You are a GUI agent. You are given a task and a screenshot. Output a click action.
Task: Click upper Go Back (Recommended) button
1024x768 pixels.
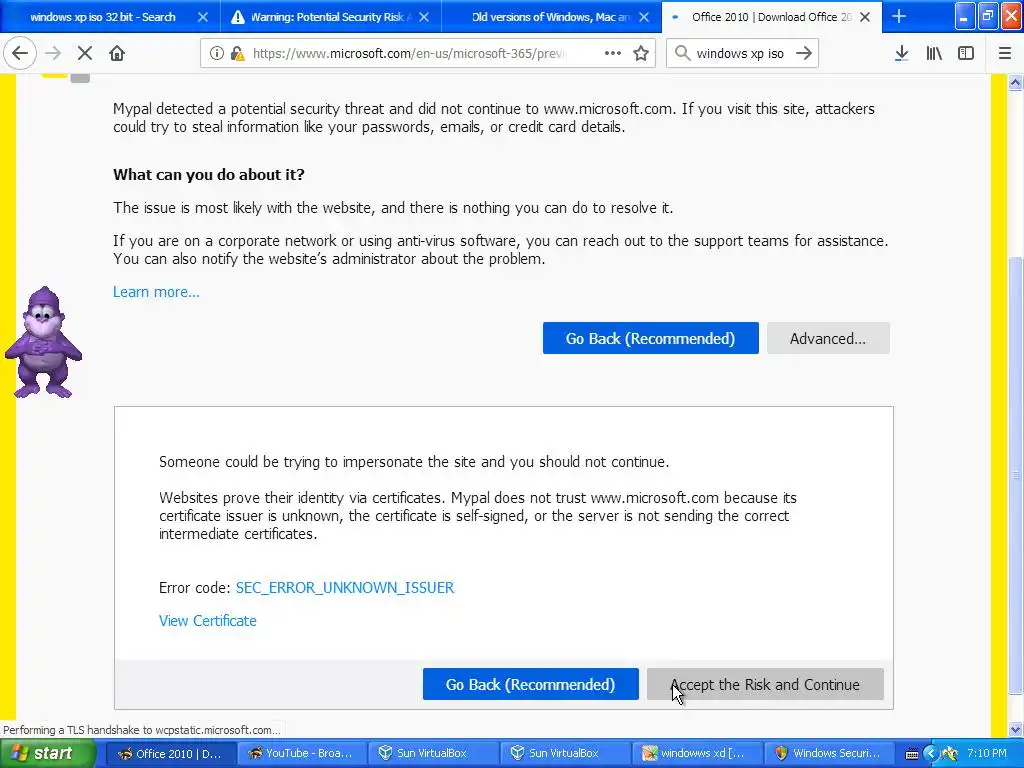[650, 338]
